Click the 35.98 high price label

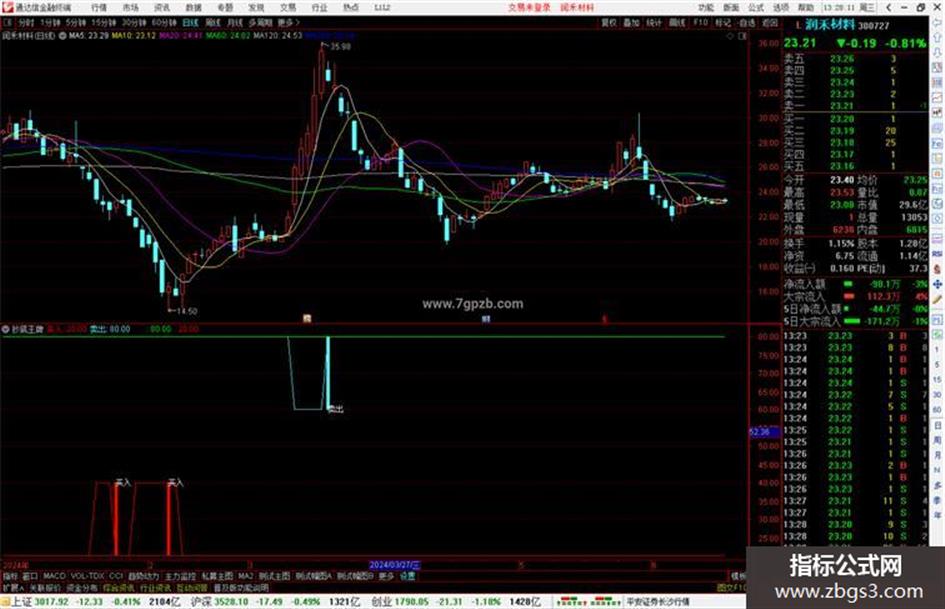[x=341, y=46]
